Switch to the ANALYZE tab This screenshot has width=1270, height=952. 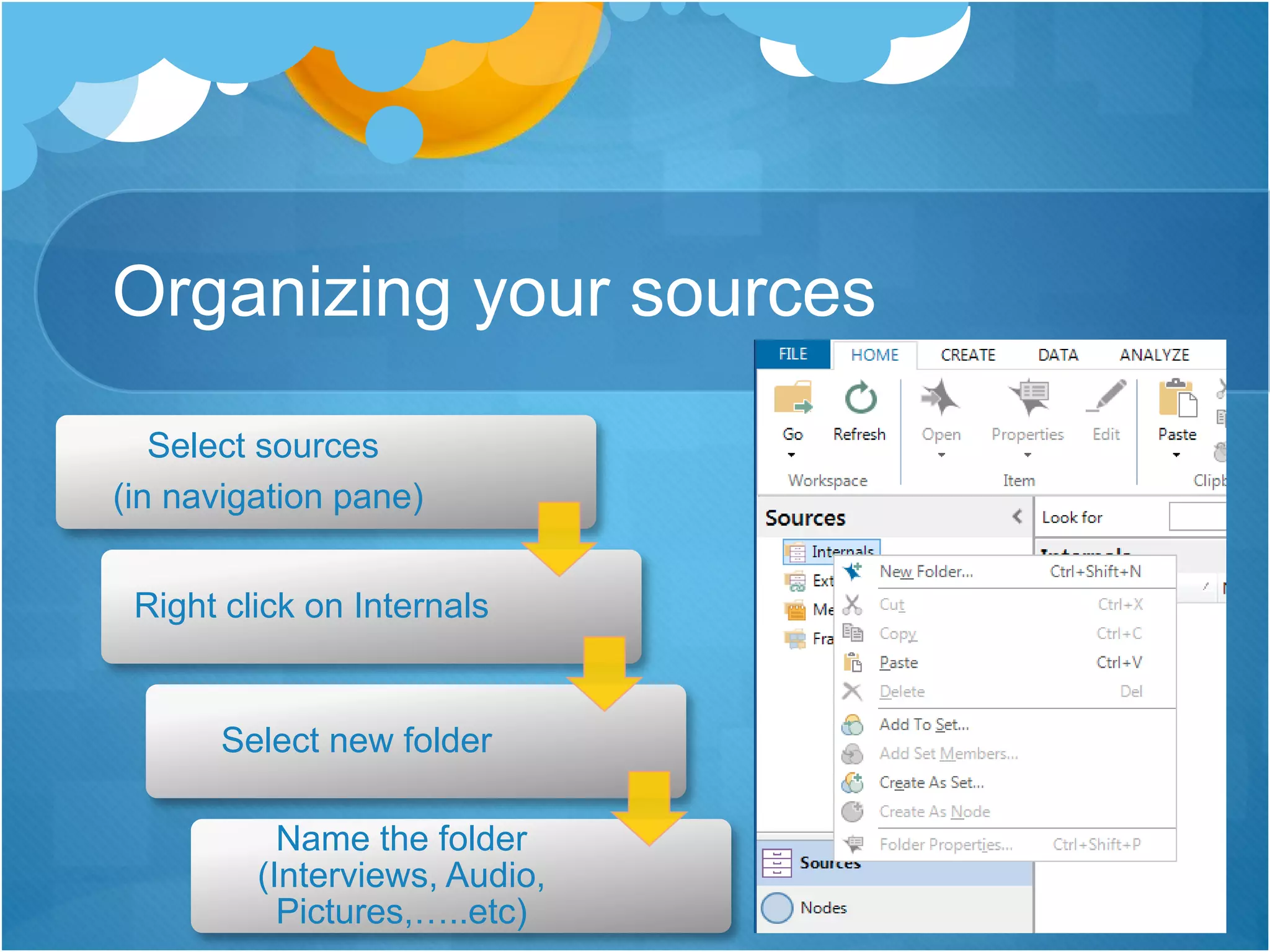[1155, 355]
